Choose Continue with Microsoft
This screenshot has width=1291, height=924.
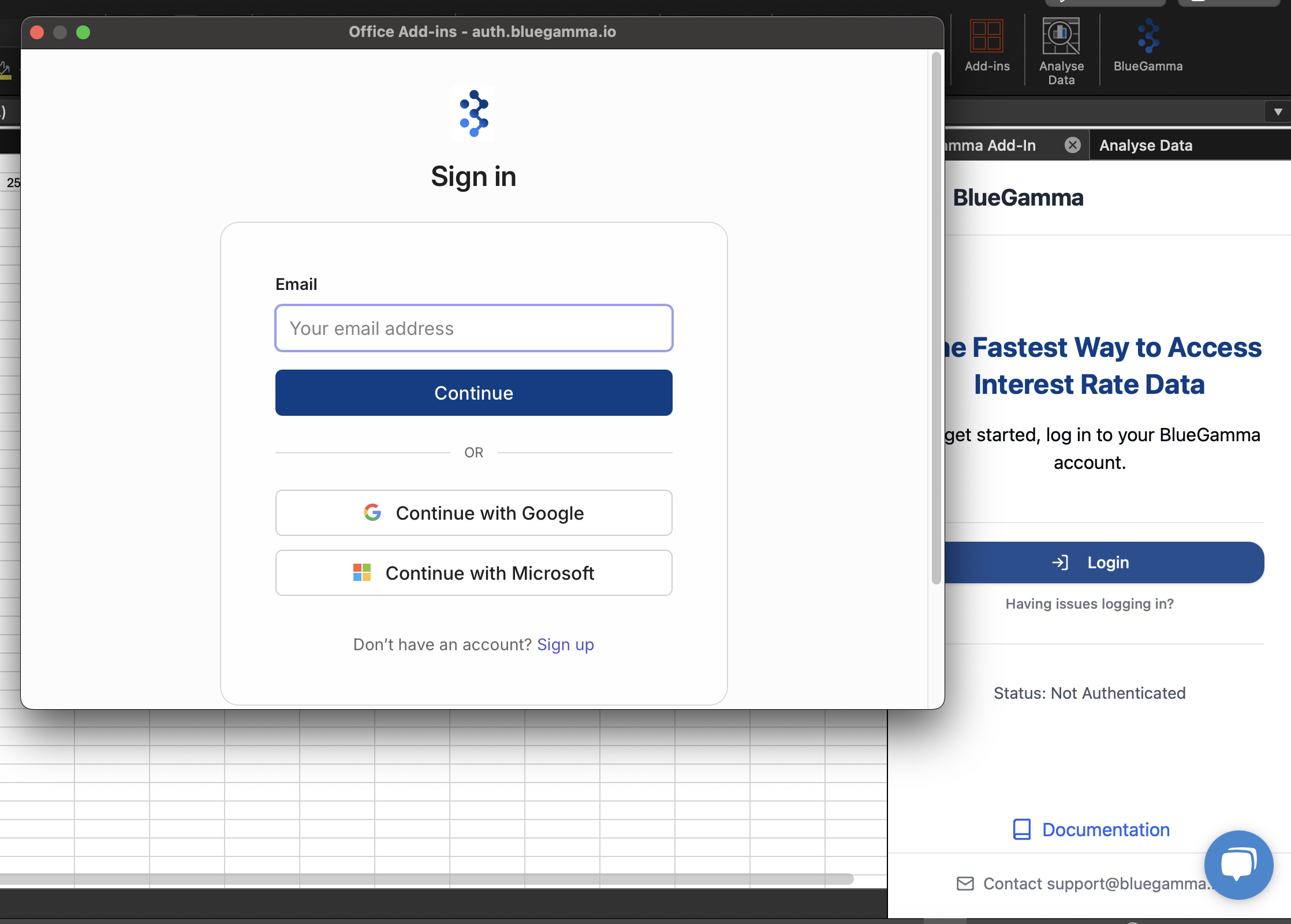pos(474,573)
